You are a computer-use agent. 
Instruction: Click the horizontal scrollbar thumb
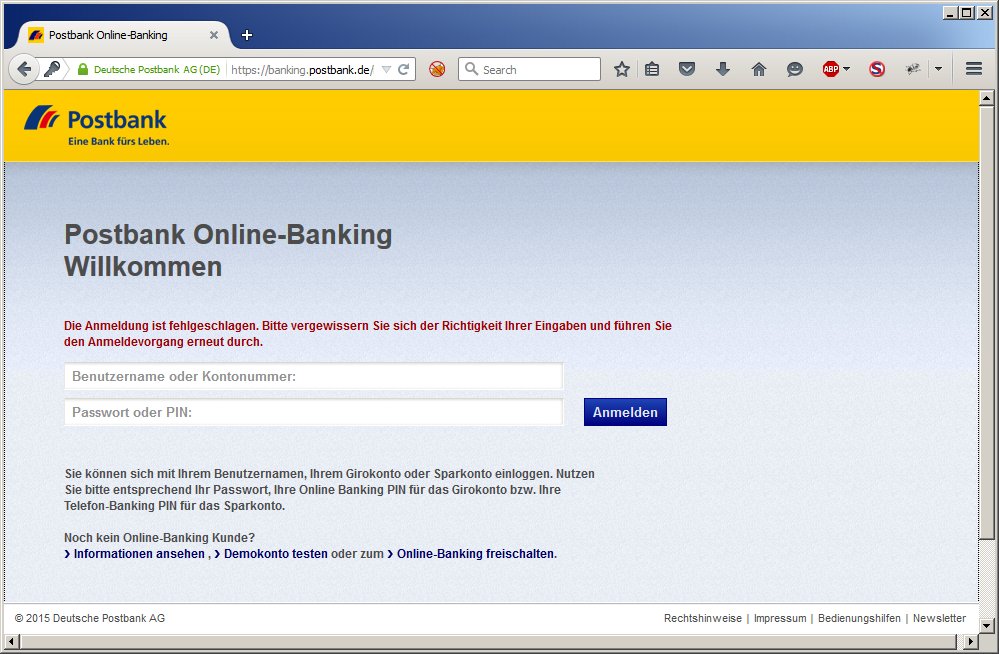[488, 641]
